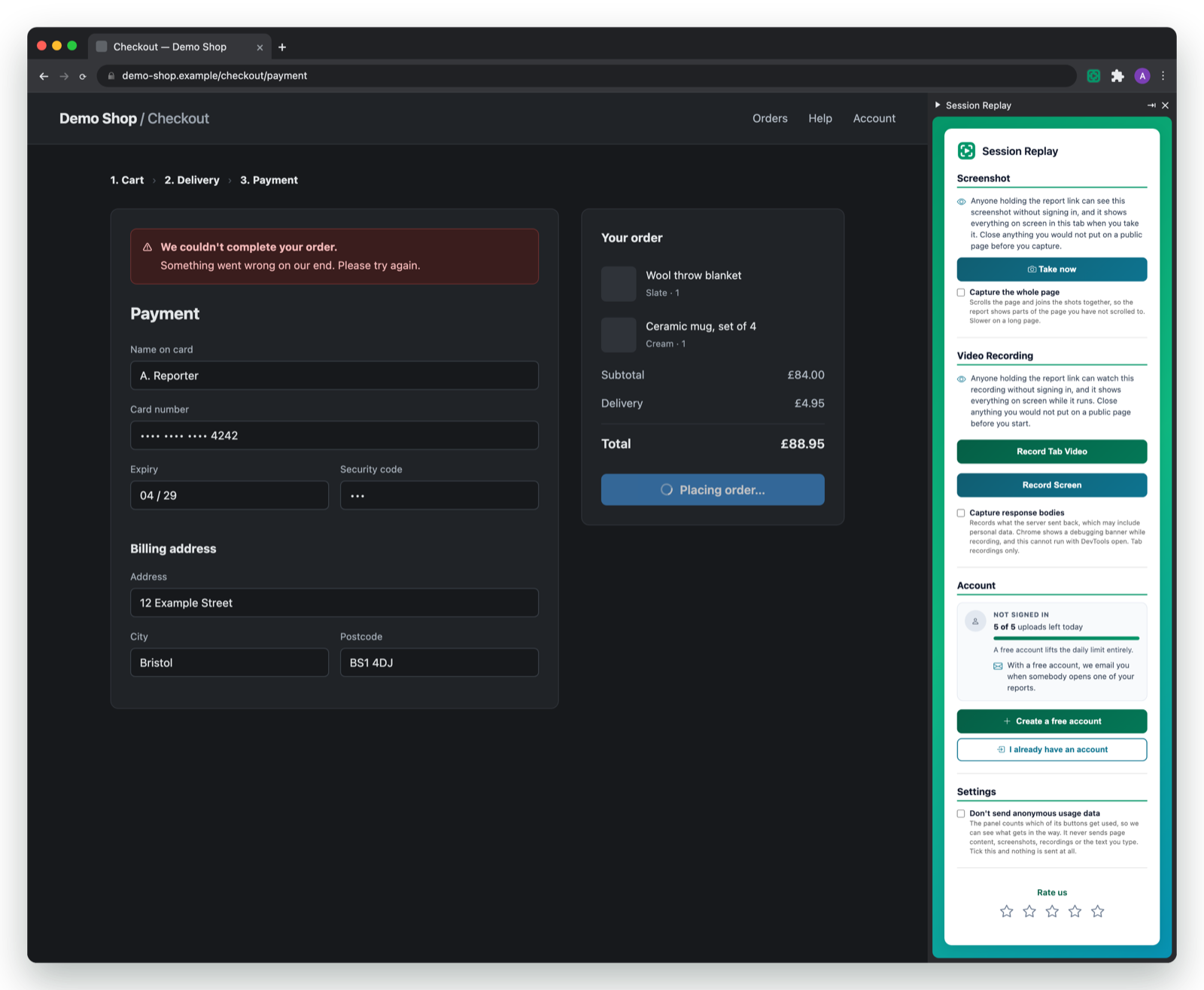Rate five stars
Screen dimensions: 1204x990
(1098, 912)
